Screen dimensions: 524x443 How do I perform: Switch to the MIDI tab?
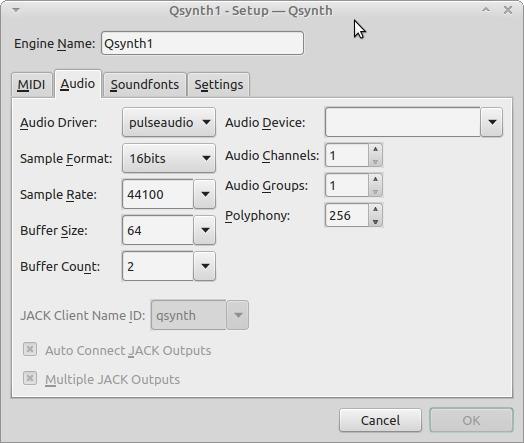click(31, 85)
